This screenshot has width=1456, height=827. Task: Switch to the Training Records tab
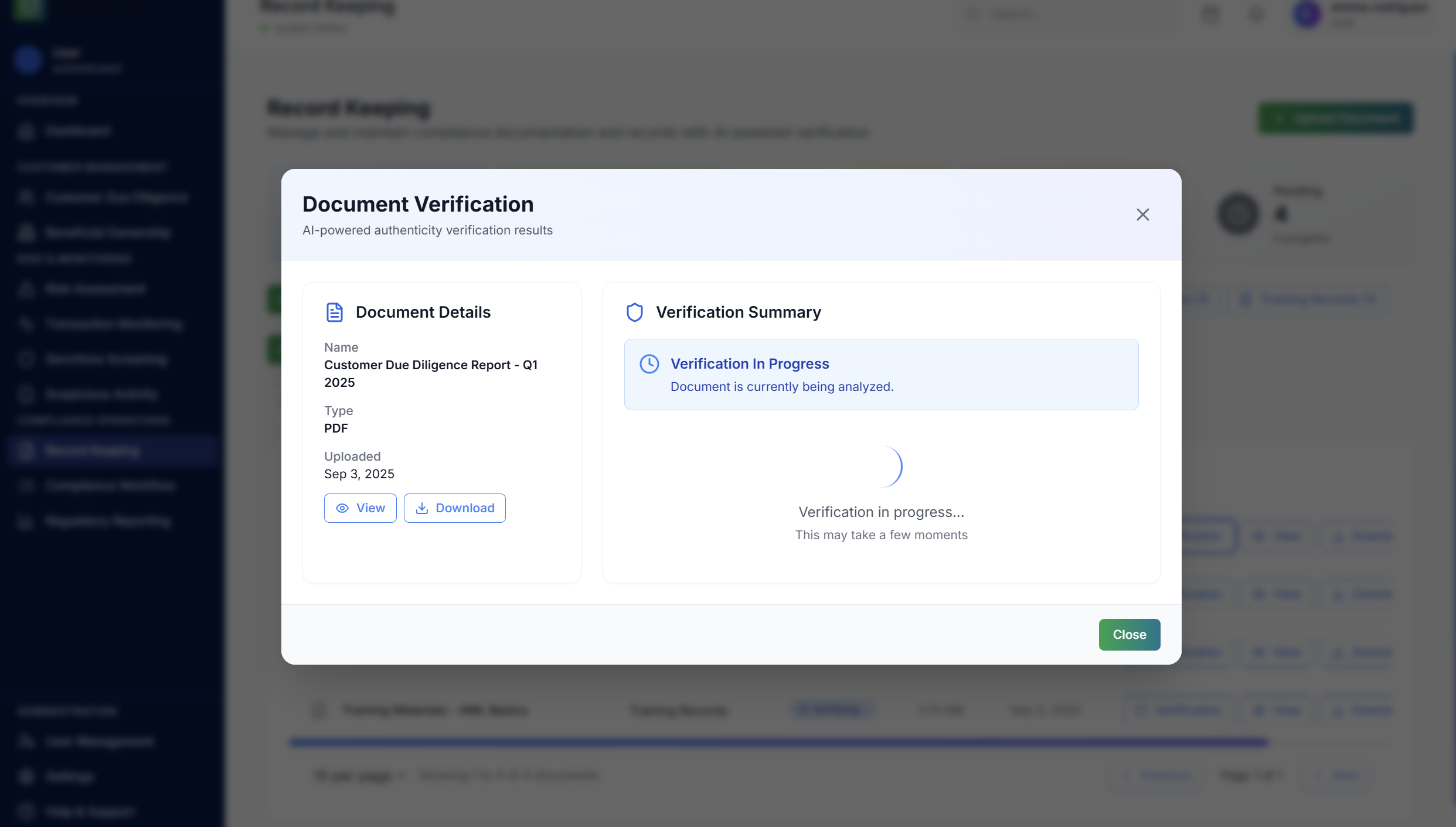pos(1308,300)
